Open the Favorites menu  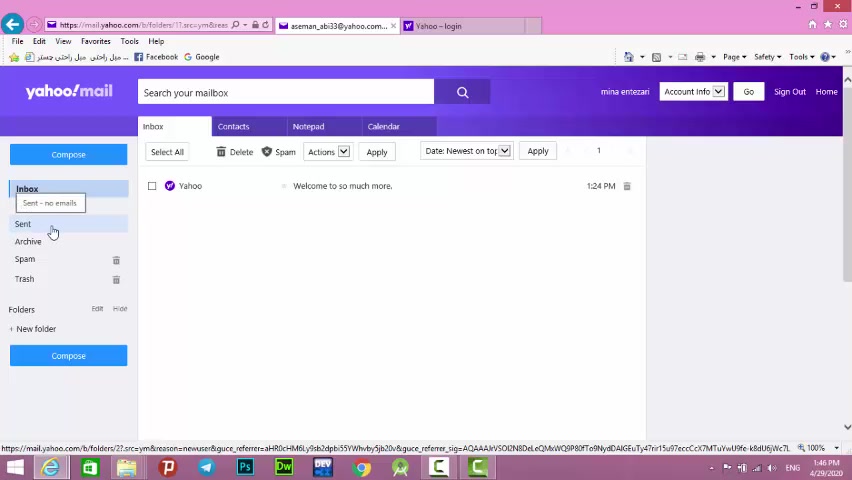(96, 41)
